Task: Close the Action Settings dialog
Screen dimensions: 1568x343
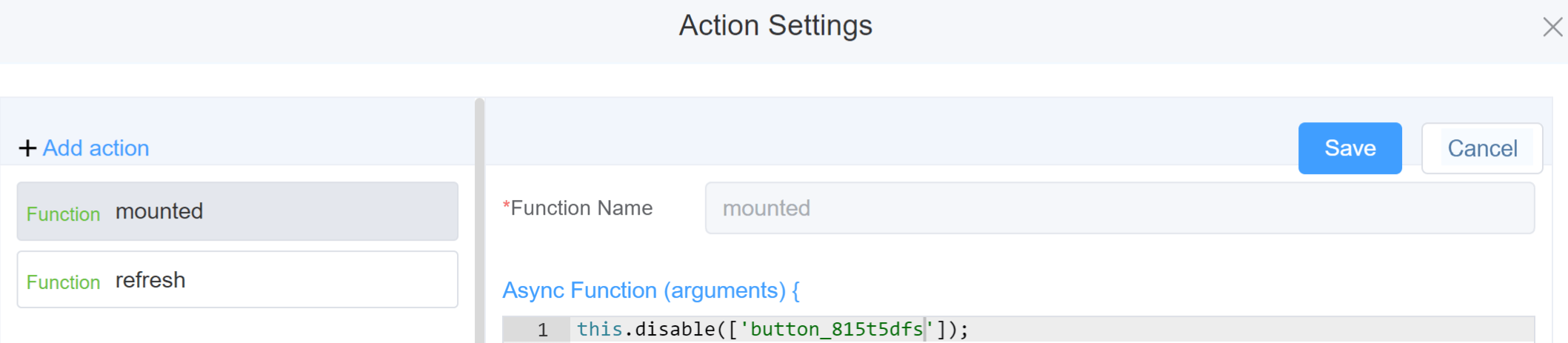Action: (1552, 27)
